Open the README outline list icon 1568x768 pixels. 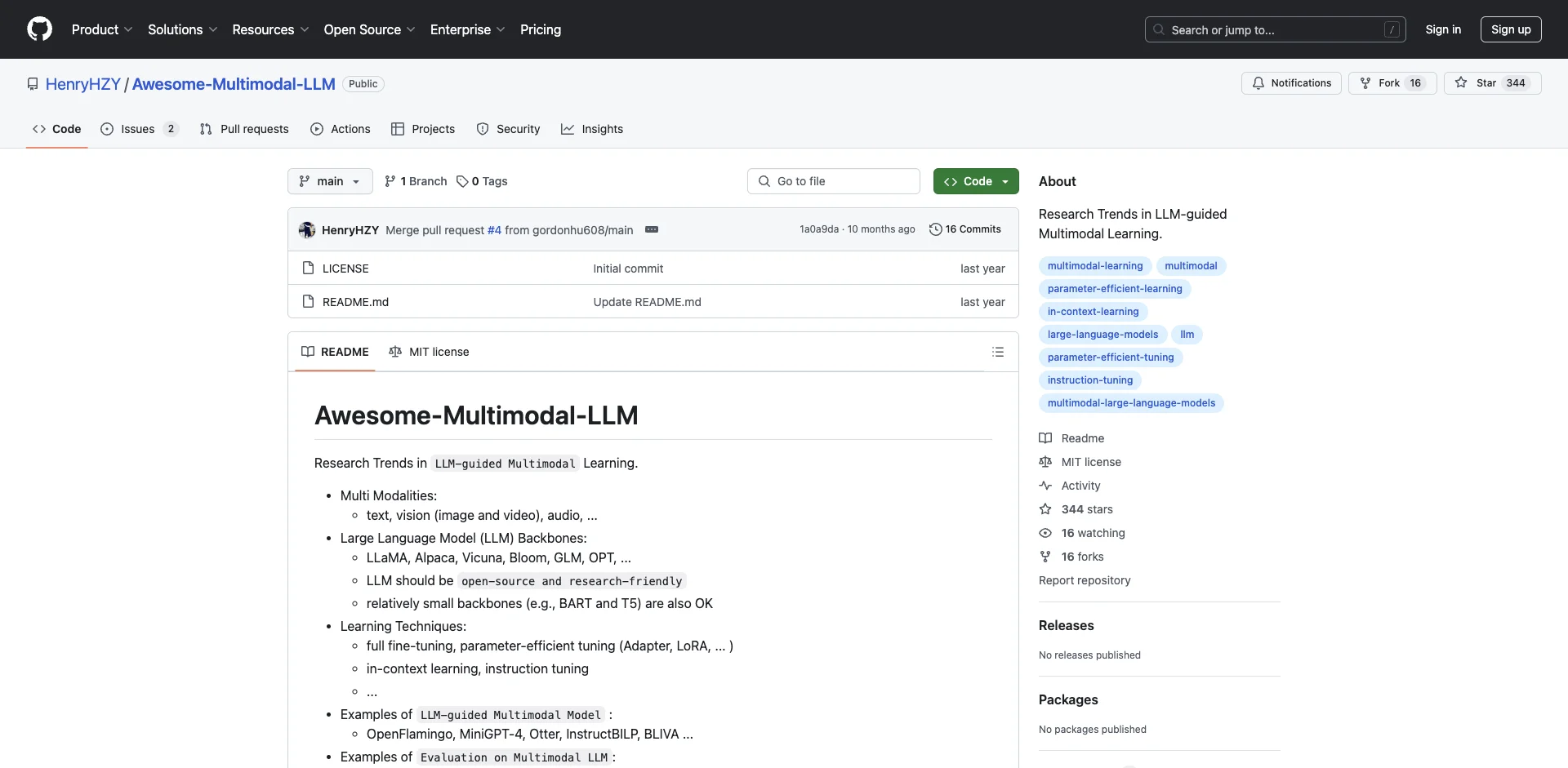tap(998, 352)
